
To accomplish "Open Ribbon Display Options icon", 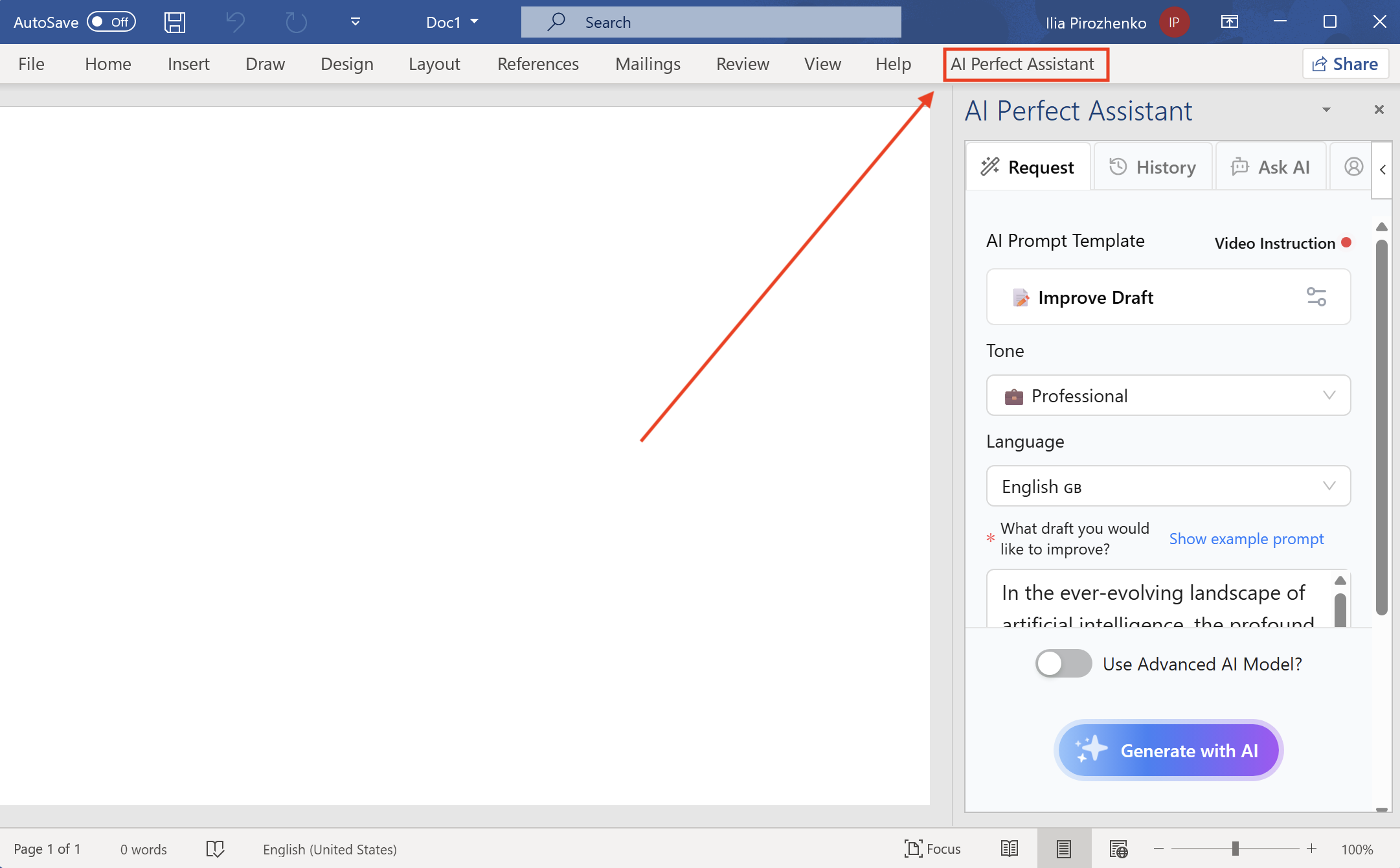I will 1230,22.
